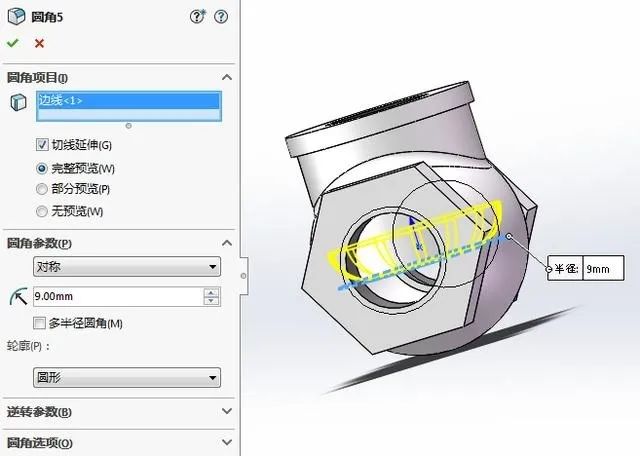Collapse the 圆角参数 section
Viewport: 640px width, 456px height.
[227, 243]
